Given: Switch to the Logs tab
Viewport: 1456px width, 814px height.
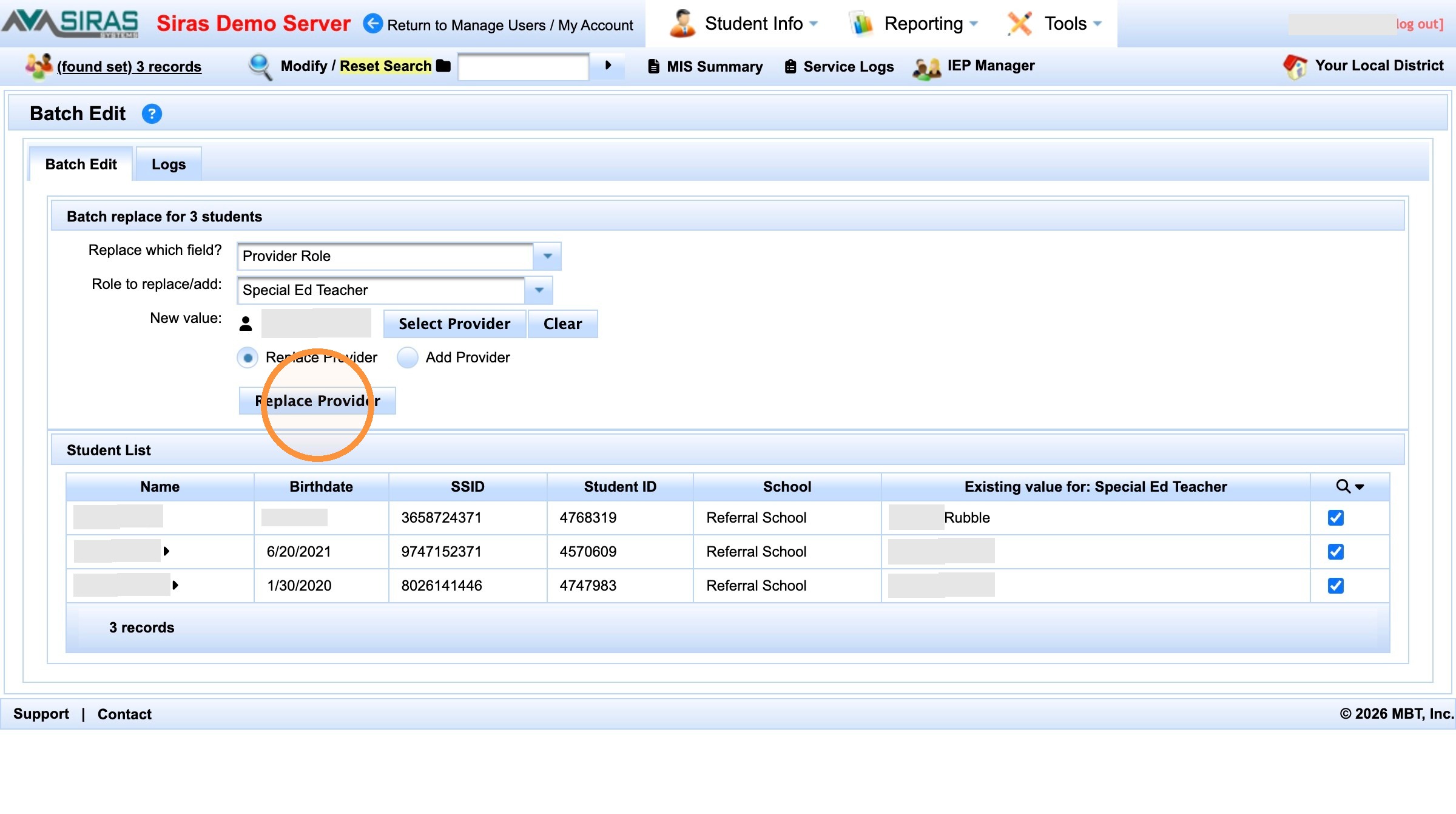Looking at the screenshot, I should [169, 164].
